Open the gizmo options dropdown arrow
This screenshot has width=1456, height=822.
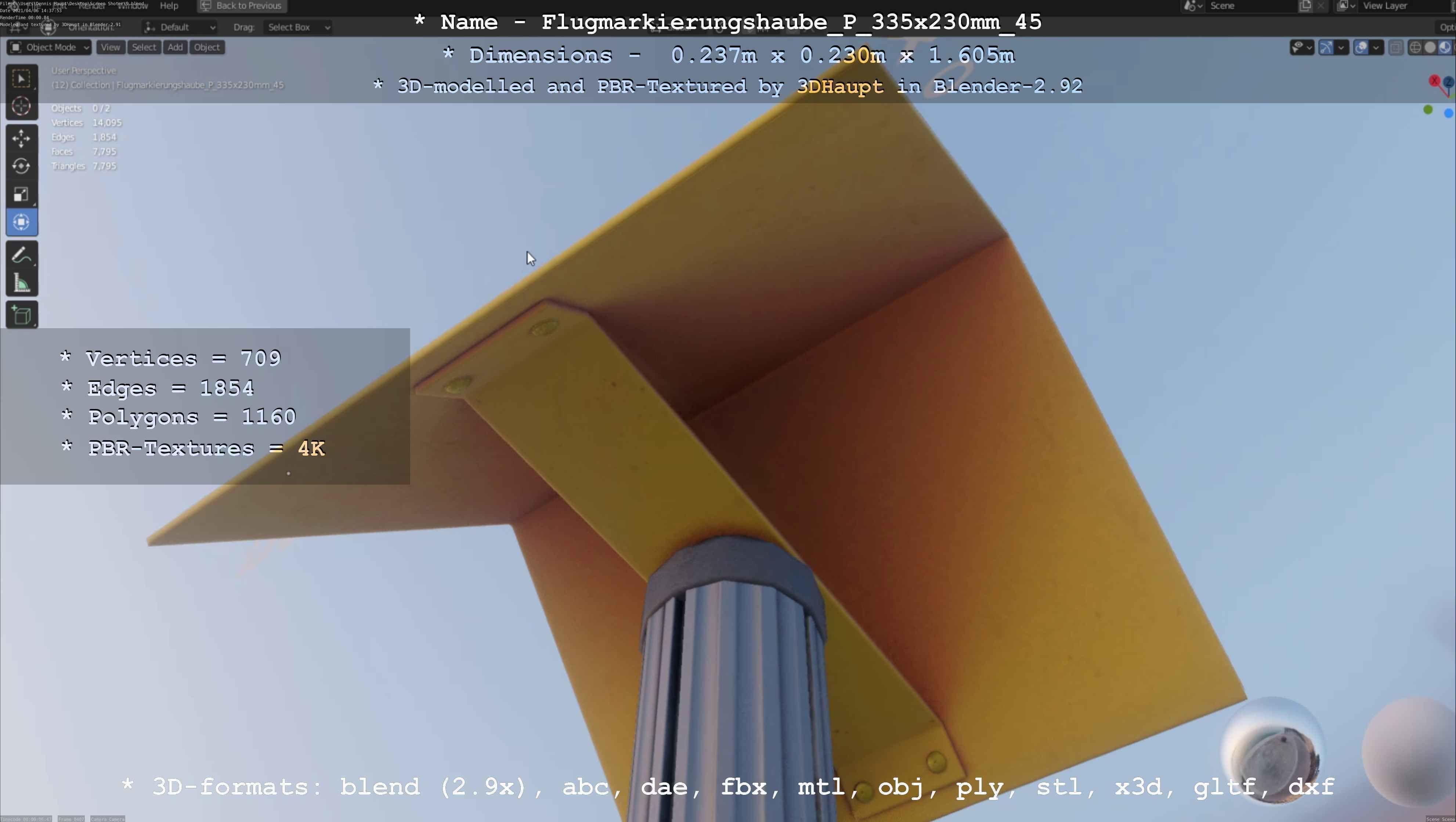point(1341,47)
